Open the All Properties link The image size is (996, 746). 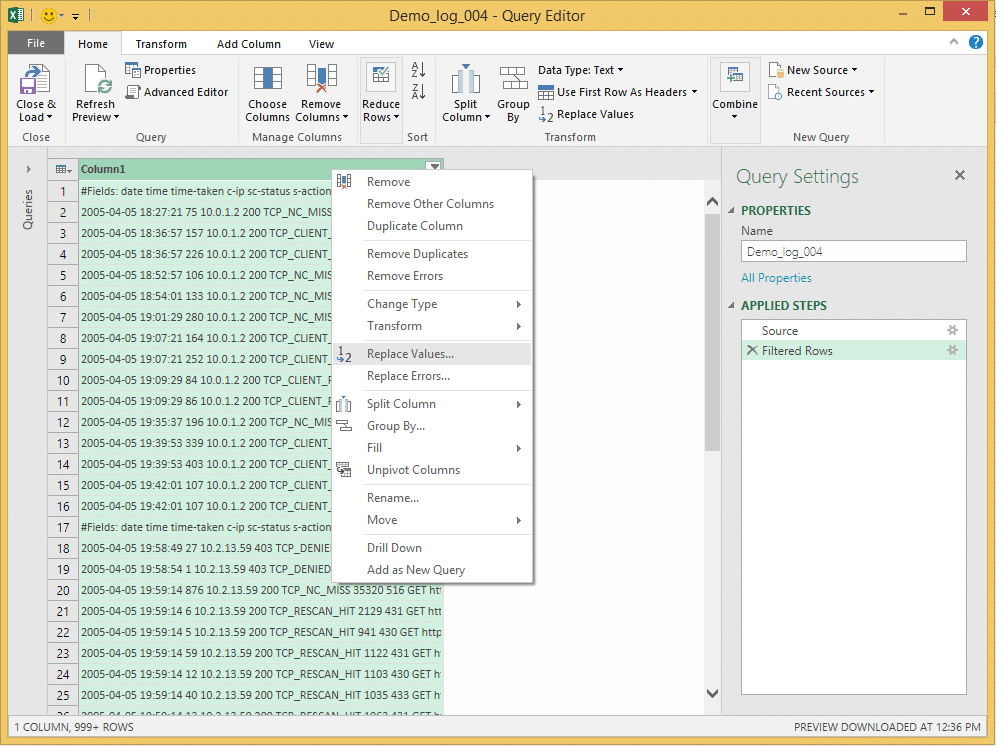[776, 278]
